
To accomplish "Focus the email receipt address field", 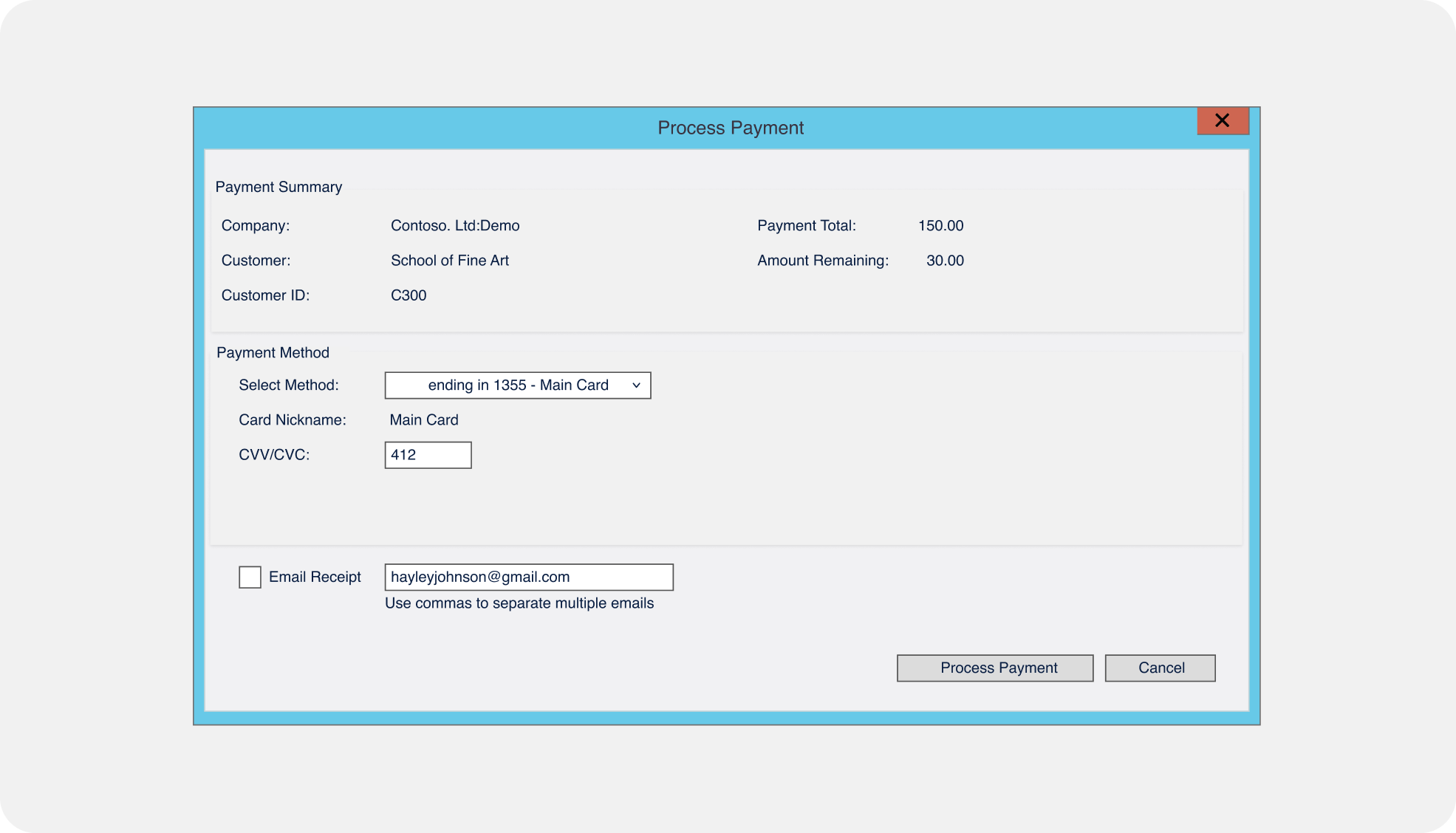I will pos(528,577).
